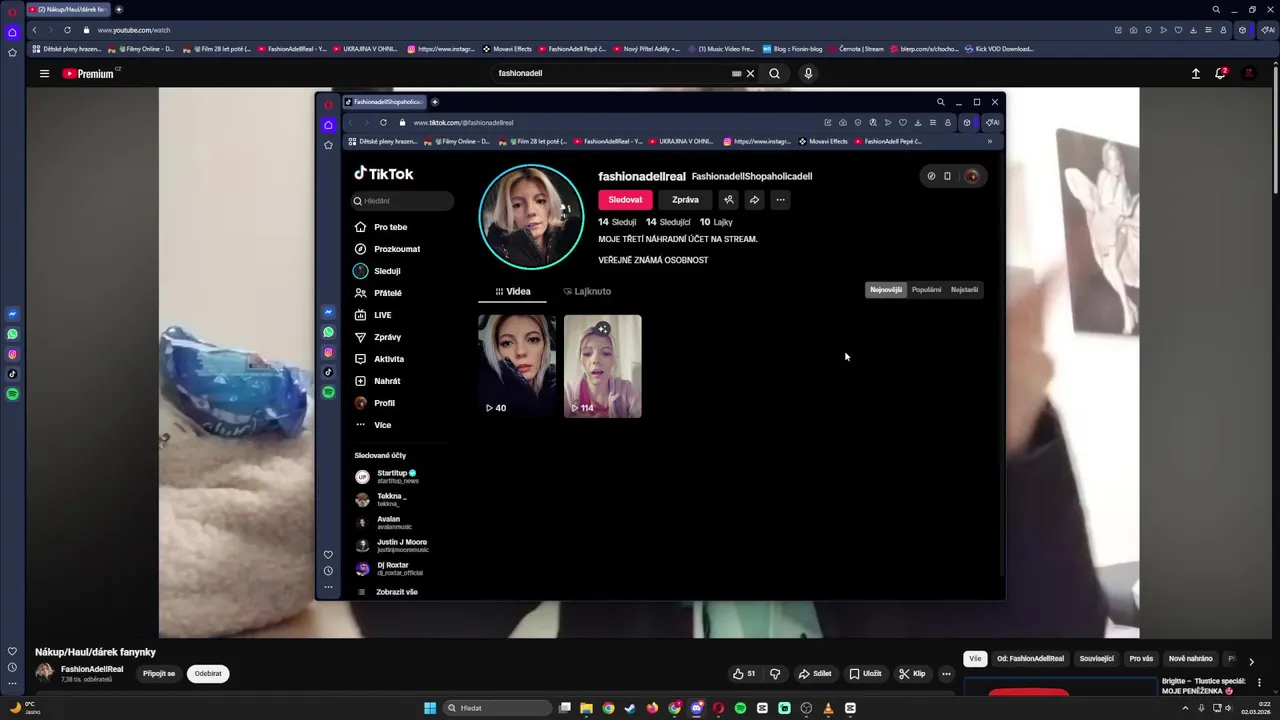This screenshot has width=1280, height=720.
Task: Click Windows taskbar Hledat search box
Action: (497, 708)
